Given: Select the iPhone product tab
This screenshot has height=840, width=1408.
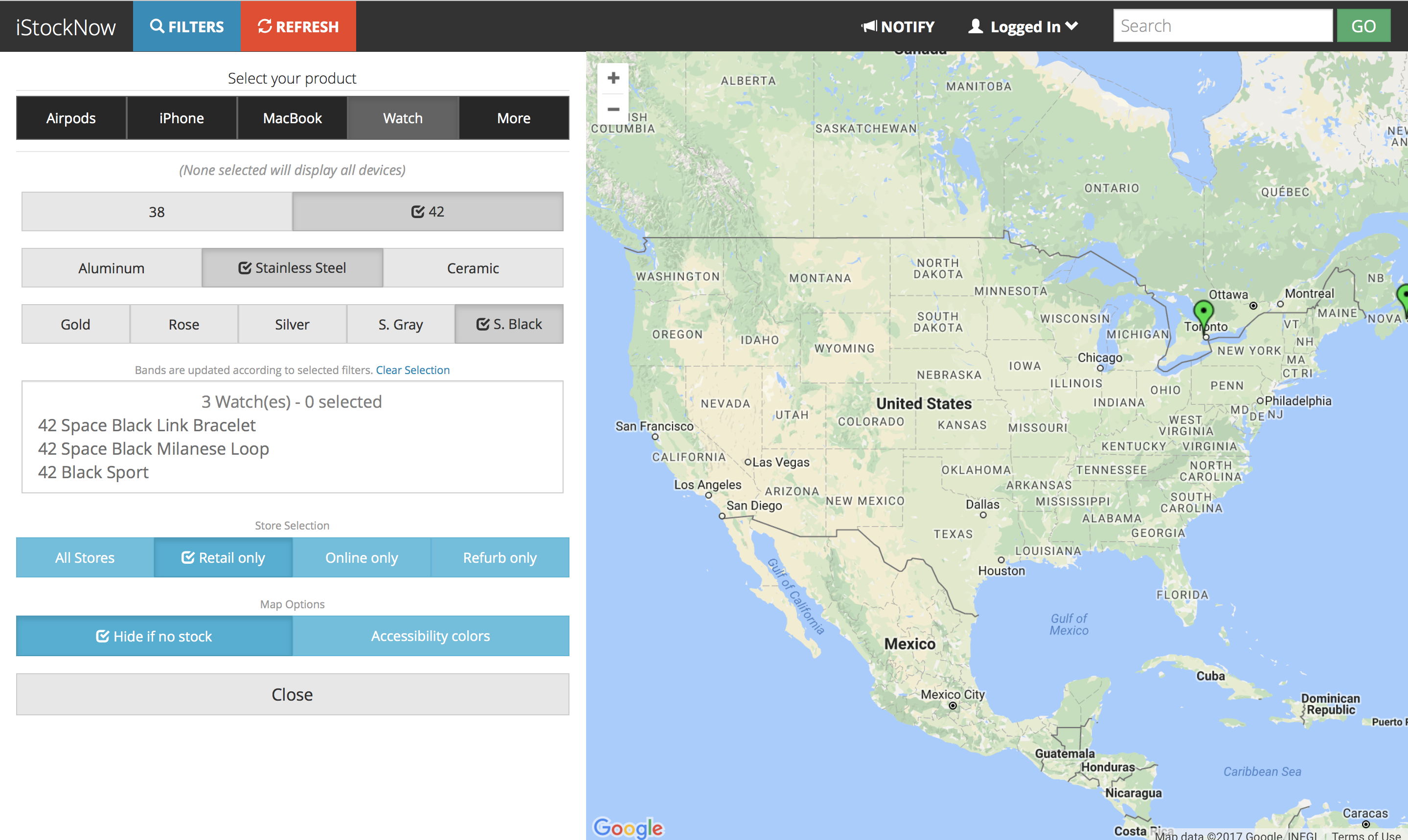Looking at the screenshot, I should pyautogui.click(x=181, y=118).
